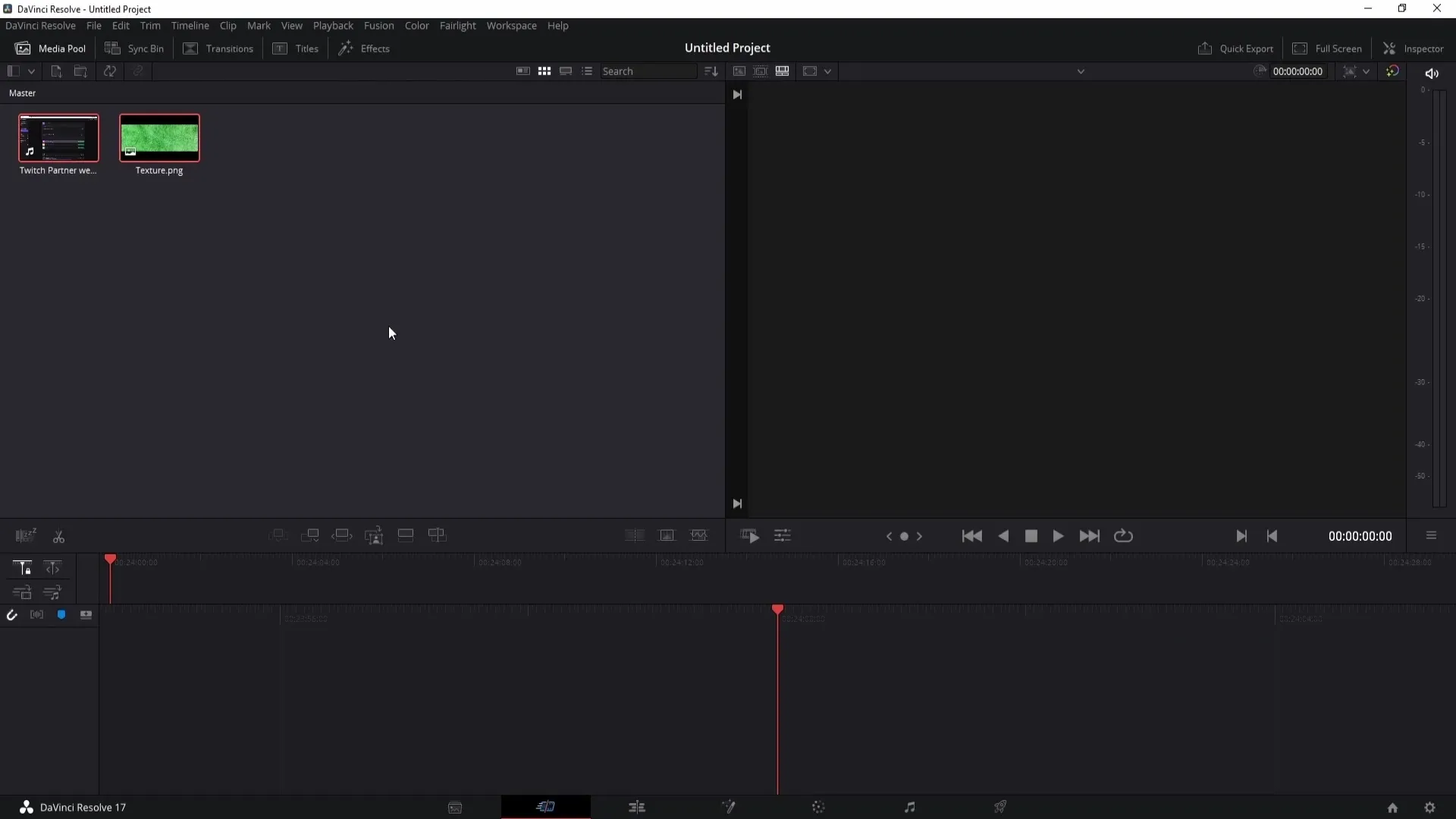Open the Edit menu in menu bar
The height and width of the screenshot is (819, 1456).
(x=120, y=25)
